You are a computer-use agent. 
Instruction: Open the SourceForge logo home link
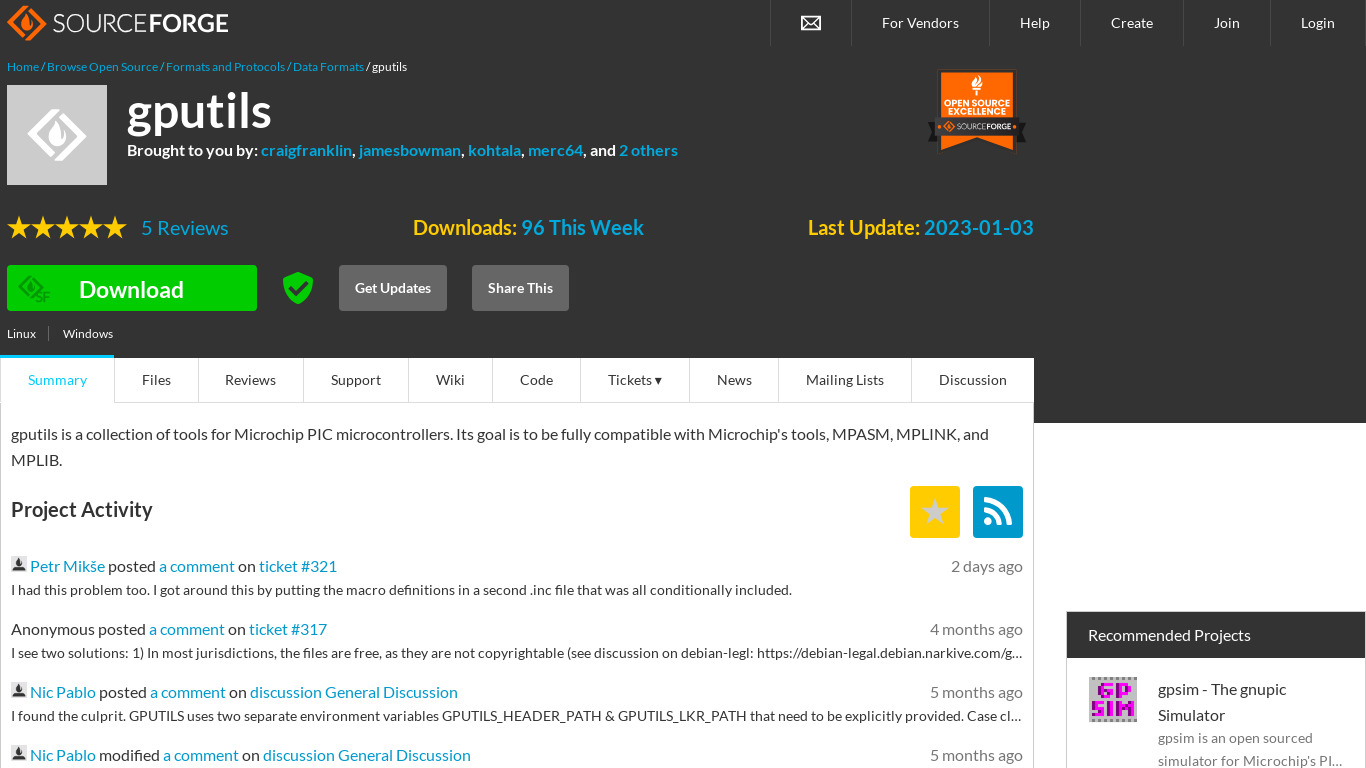click(118, 22)
